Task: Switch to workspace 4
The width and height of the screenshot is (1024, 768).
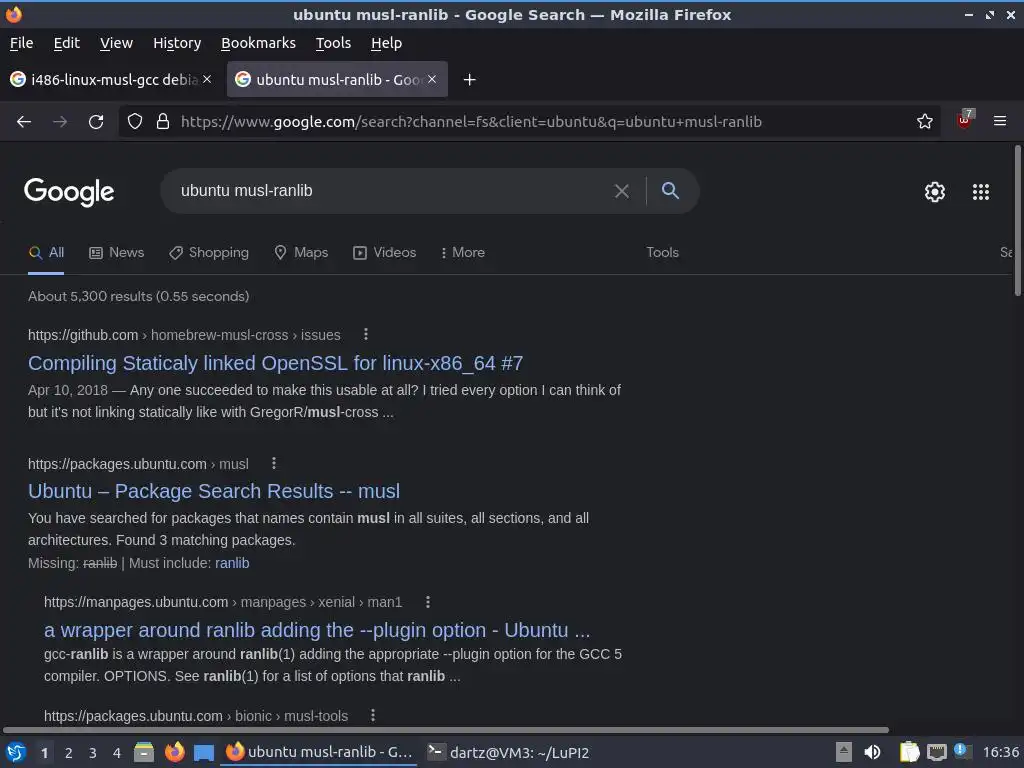Action: point(117,753)
